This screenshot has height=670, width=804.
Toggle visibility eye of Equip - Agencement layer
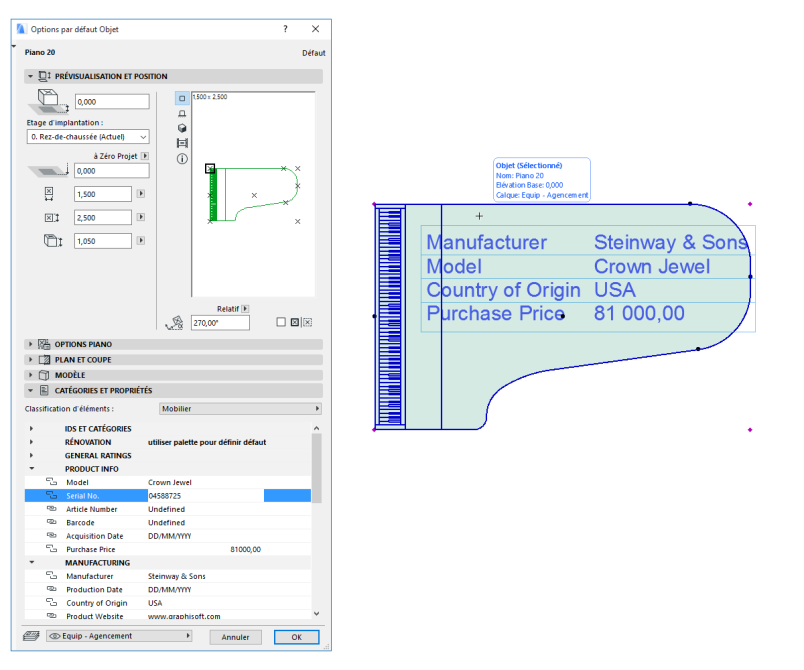[x=54, y=636]
